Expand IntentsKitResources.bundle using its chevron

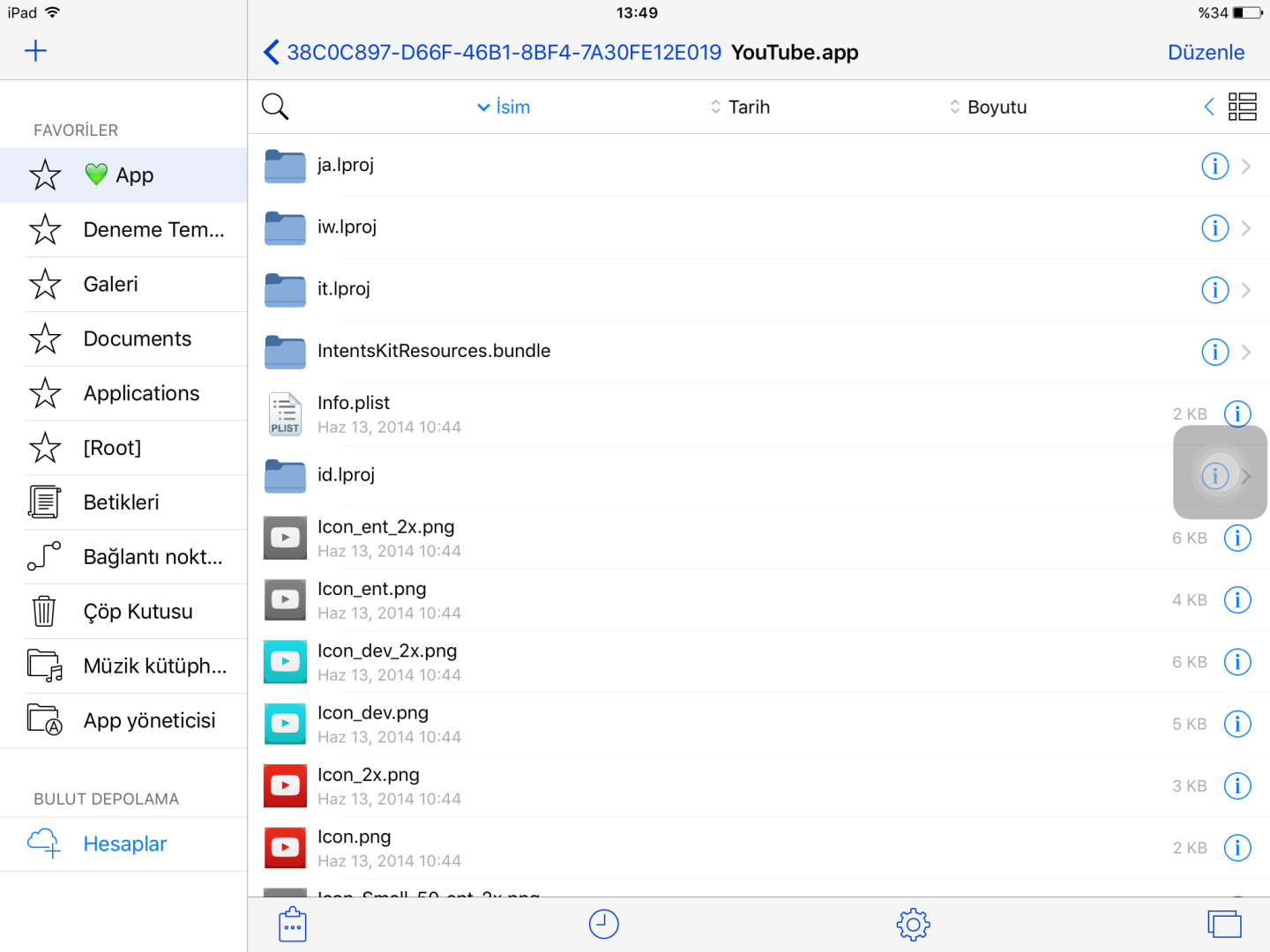click(1246, 353)
